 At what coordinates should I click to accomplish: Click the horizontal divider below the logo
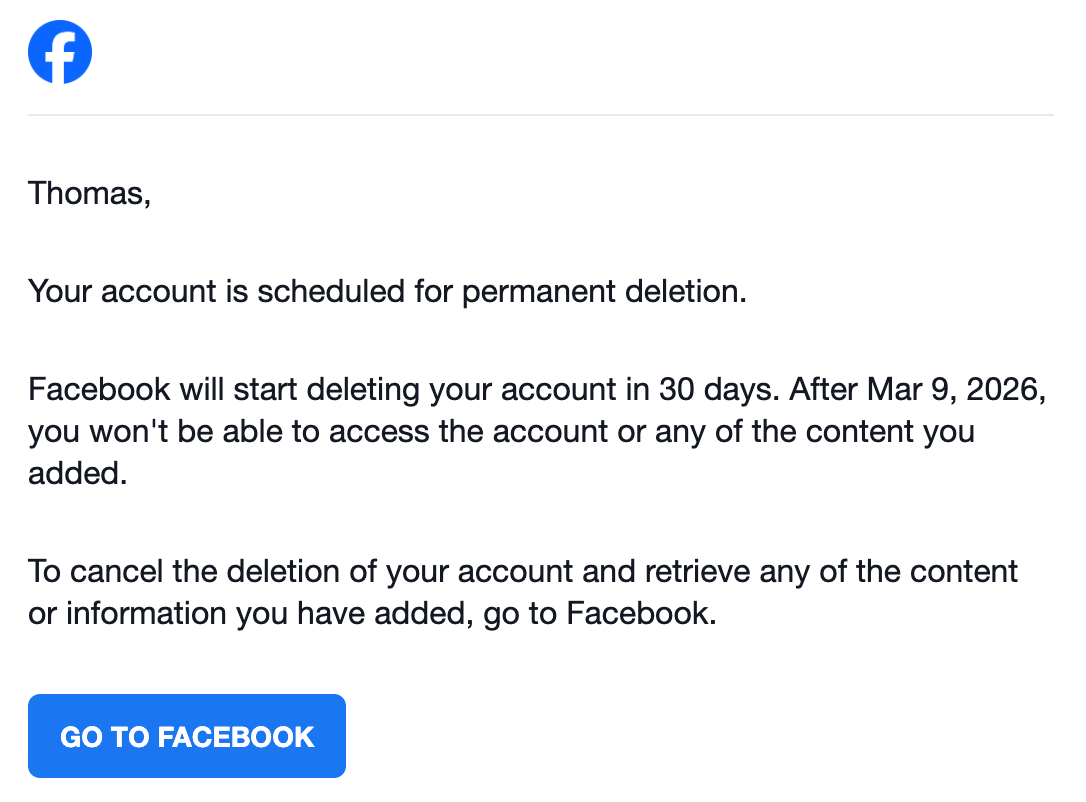(540, 115)
